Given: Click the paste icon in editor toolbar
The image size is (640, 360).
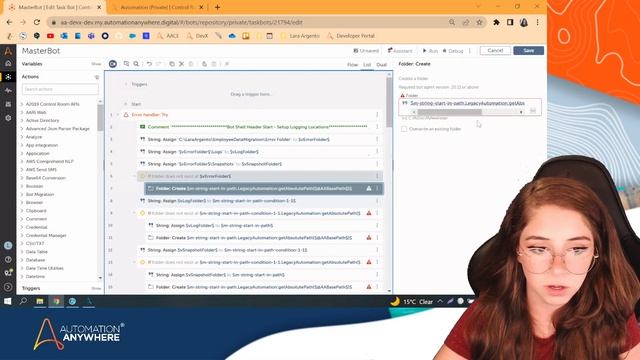Looking at the screenshot, I should (191, 64).
